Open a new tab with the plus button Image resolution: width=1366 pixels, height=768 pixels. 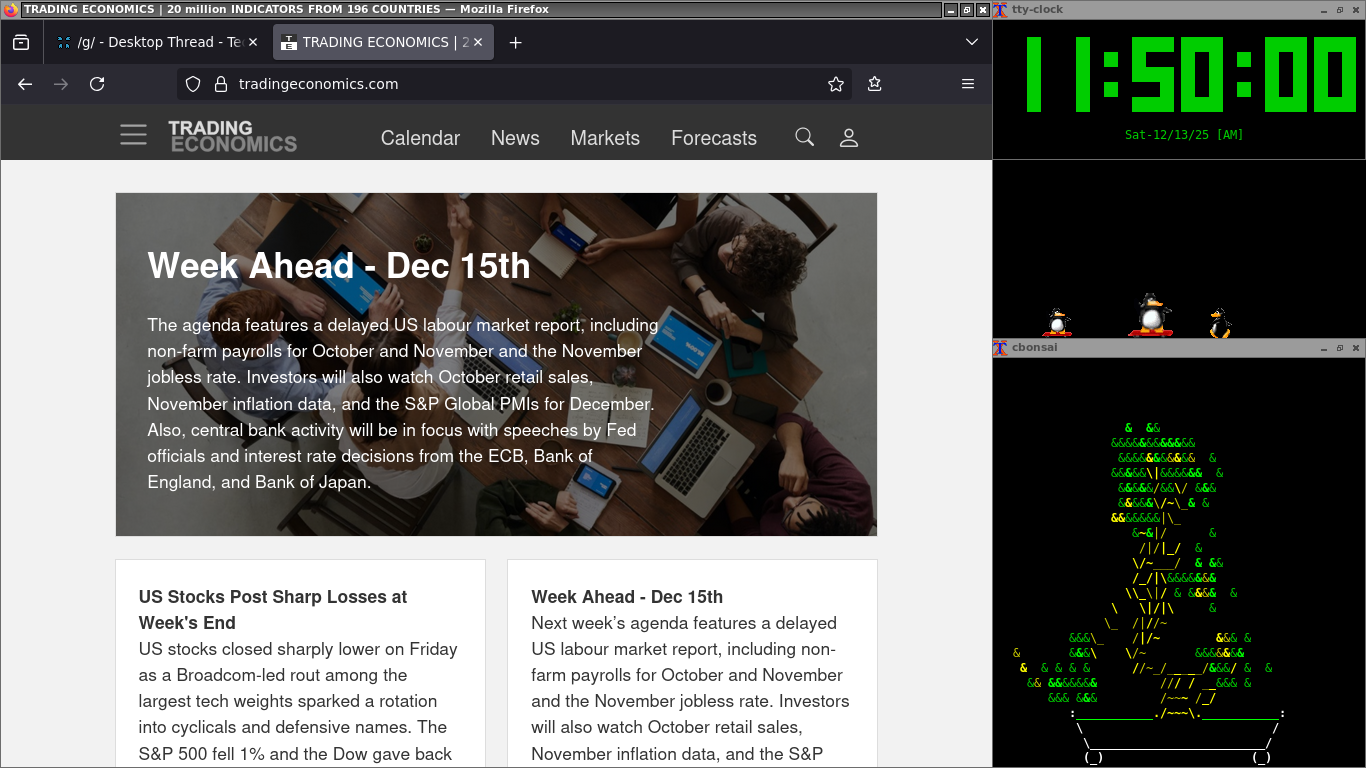(515, 42)
